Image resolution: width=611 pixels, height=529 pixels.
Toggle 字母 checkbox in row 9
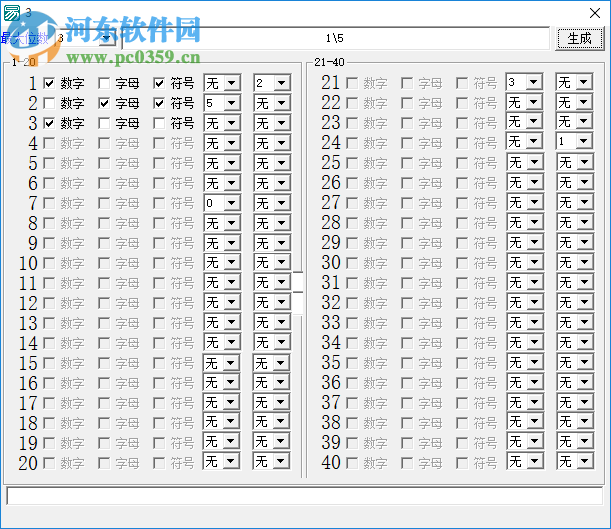click(x=104, y=243)
